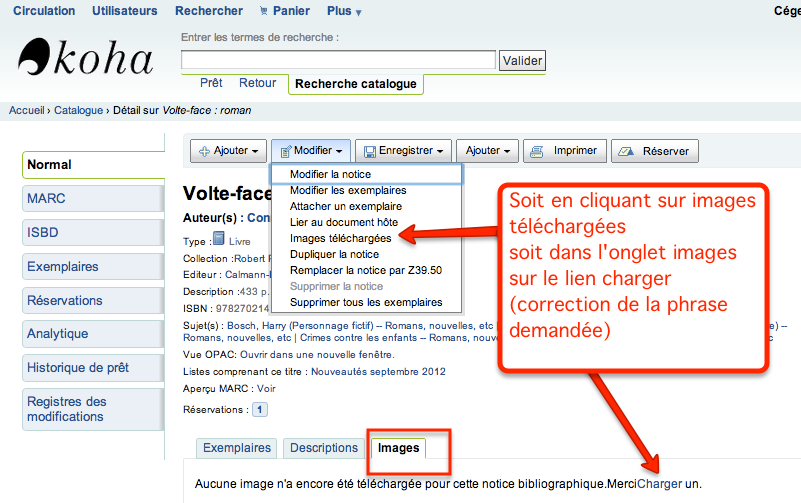Click the Calmann editor link
Viewport: 801px width, 503px height.
coord(247,275)
